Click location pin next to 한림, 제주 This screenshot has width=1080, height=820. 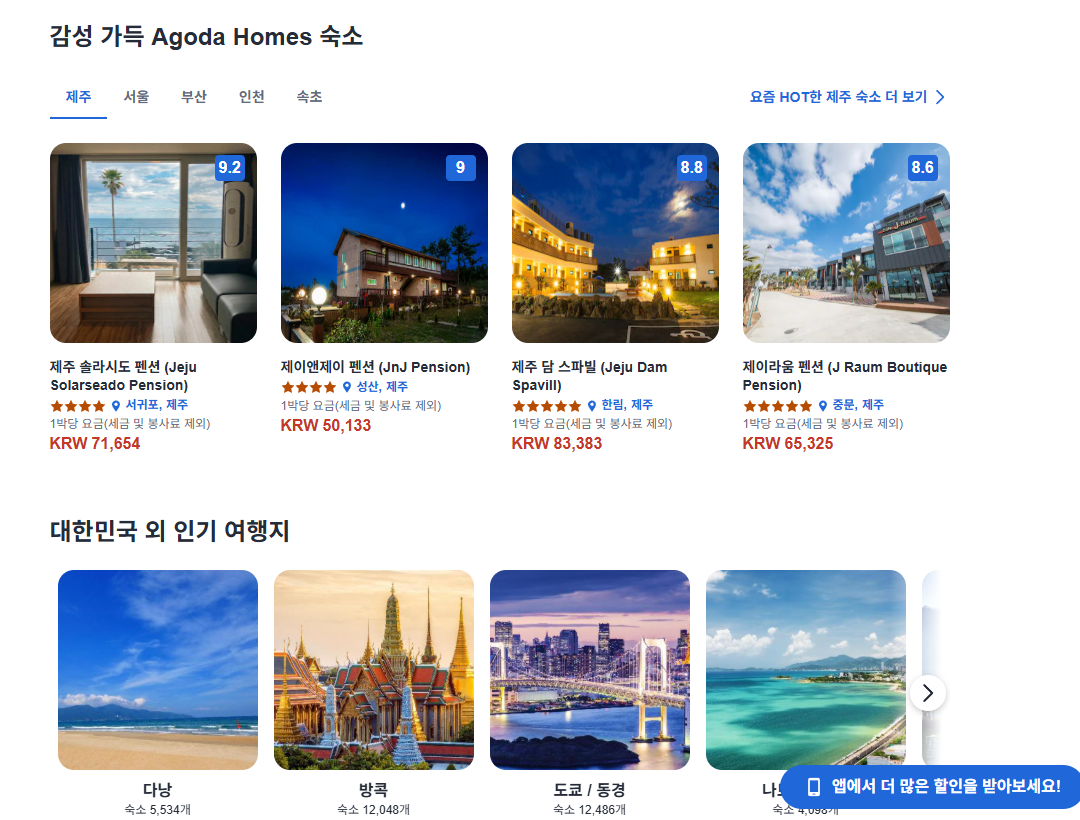[x=592, y=406]
